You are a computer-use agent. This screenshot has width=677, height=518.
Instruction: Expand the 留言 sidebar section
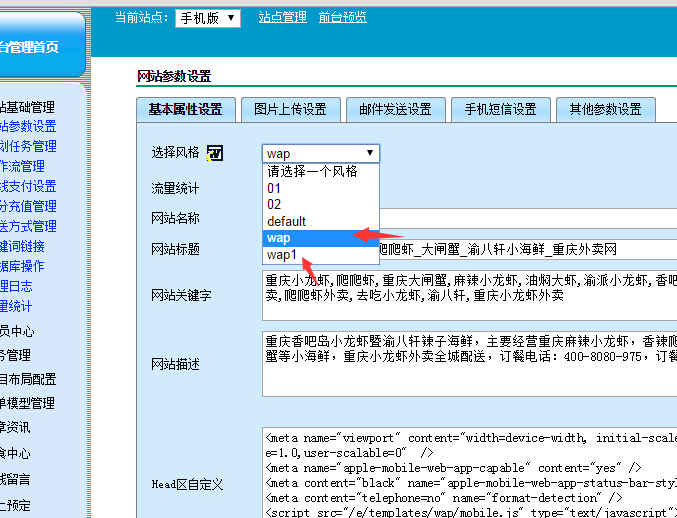15,479
